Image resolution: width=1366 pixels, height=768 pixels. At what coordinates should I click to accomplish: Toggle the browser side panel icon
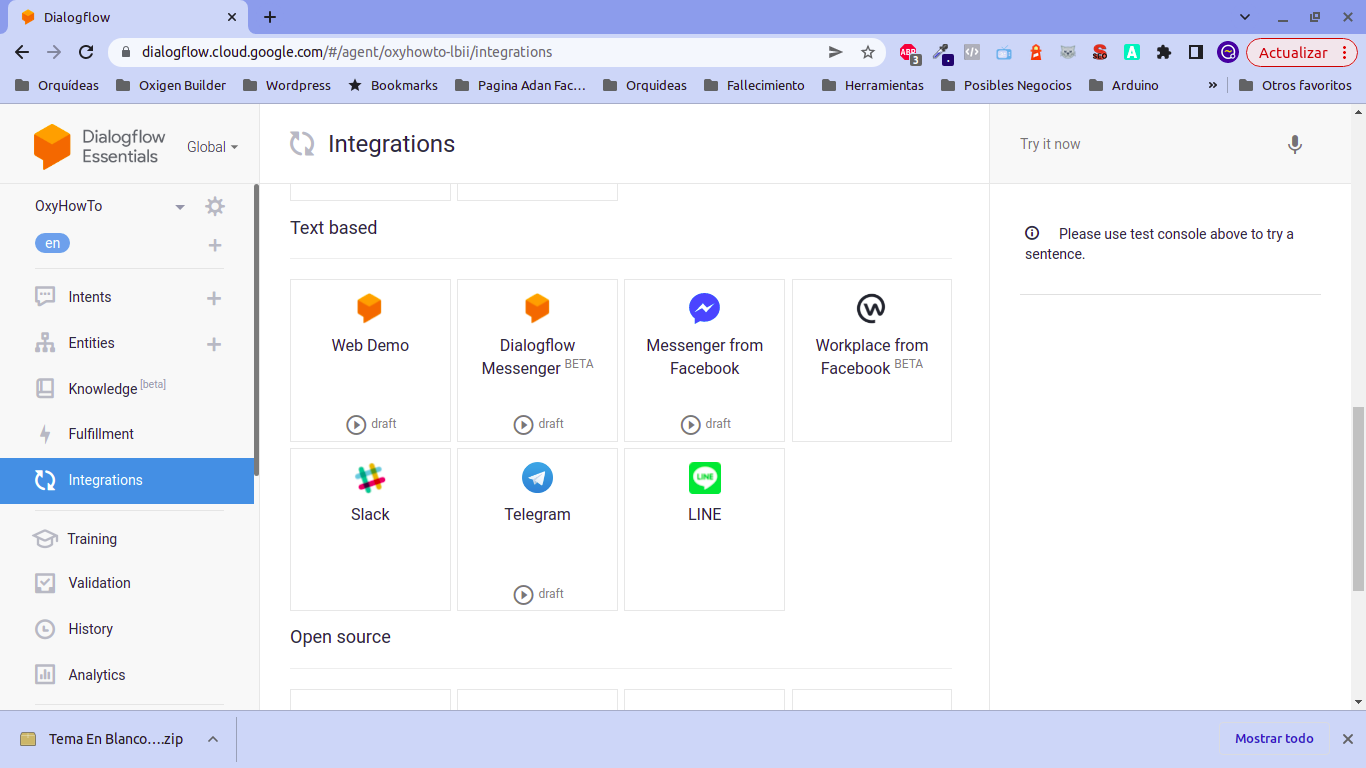click(1195, 52)
